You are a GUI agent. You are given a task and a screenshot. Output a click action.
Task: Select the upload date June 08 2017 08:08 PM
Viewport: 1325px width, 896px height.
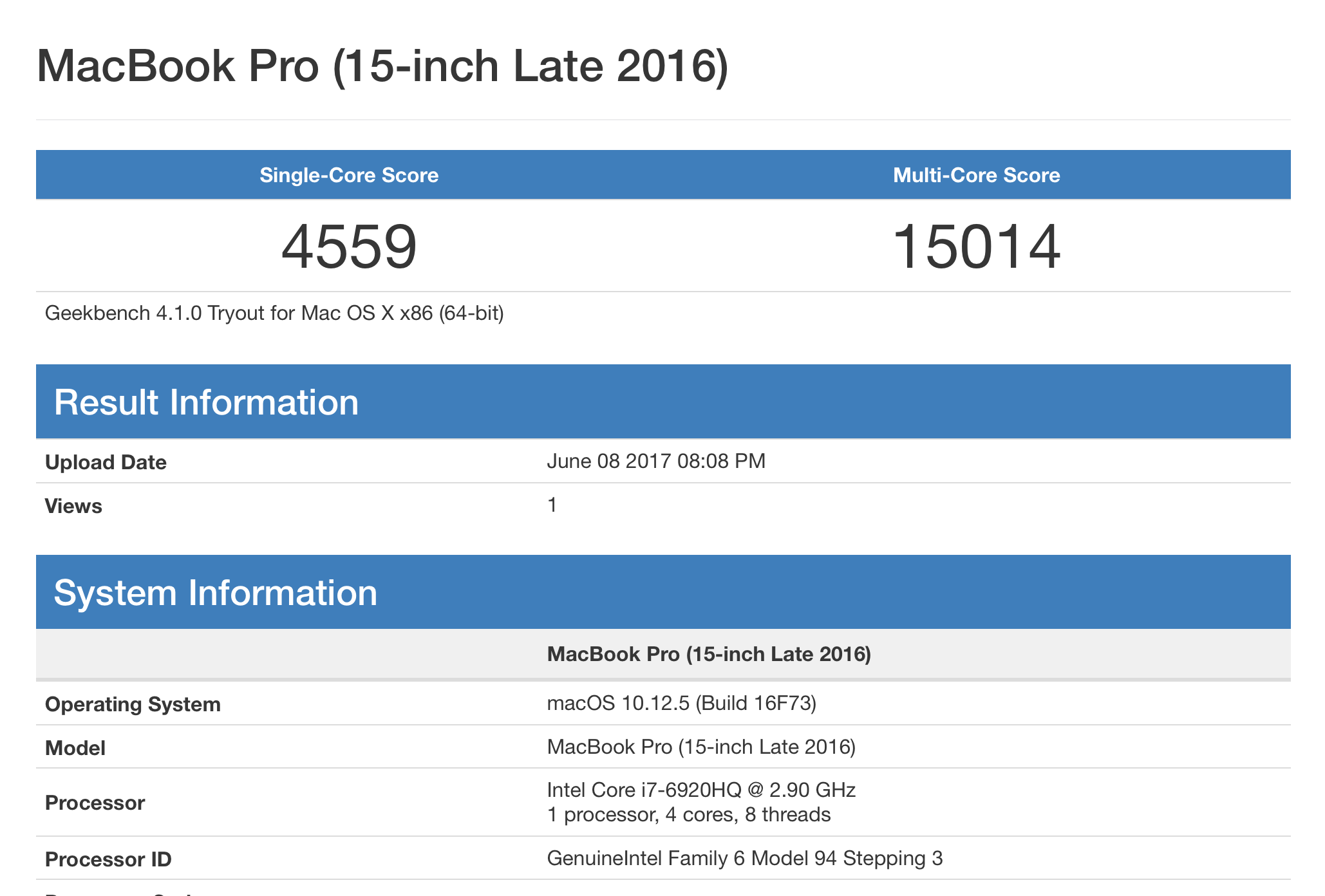[656, 461]
